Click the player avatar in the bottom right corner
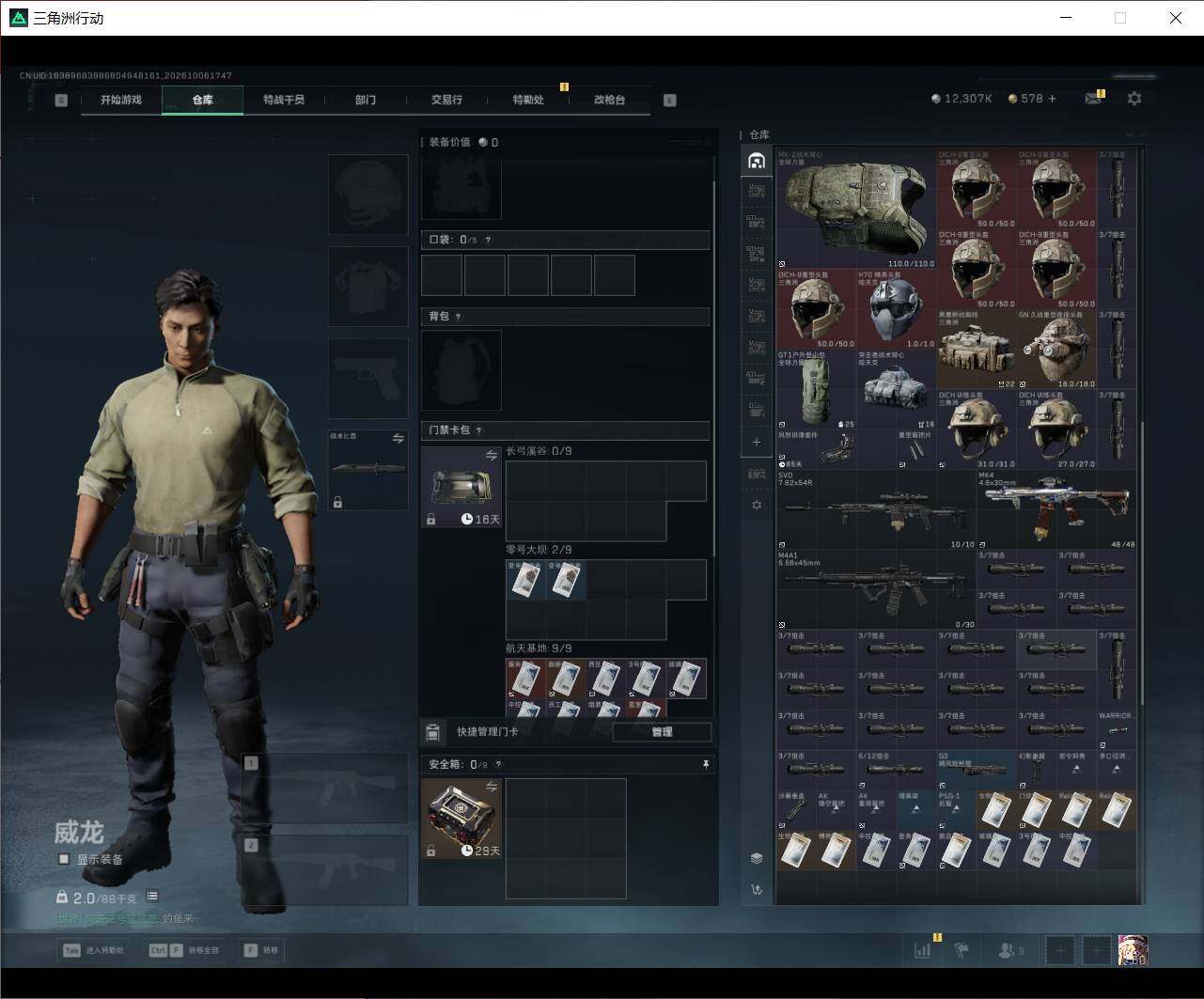Screen dimensions: 1204x999 coord(1133,950)
